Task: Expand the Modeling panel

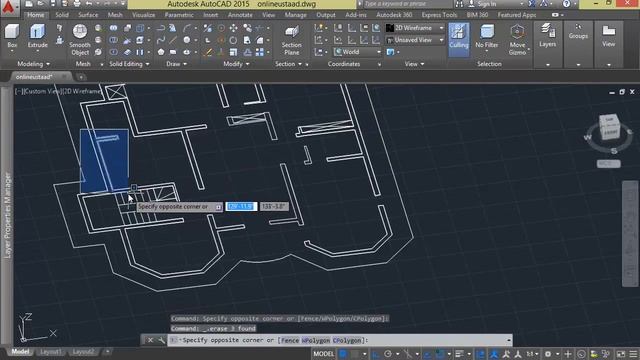Action: (x=33, y=64)
